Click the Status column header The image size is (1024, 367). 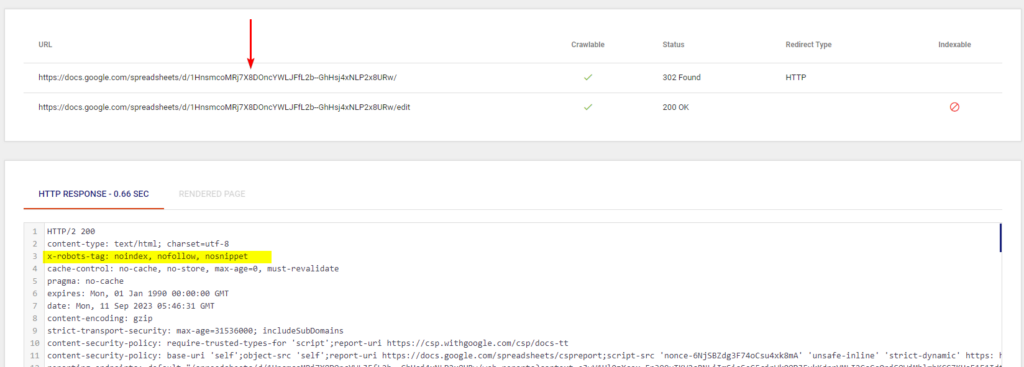pyautogui.click(x=673, y=44)
